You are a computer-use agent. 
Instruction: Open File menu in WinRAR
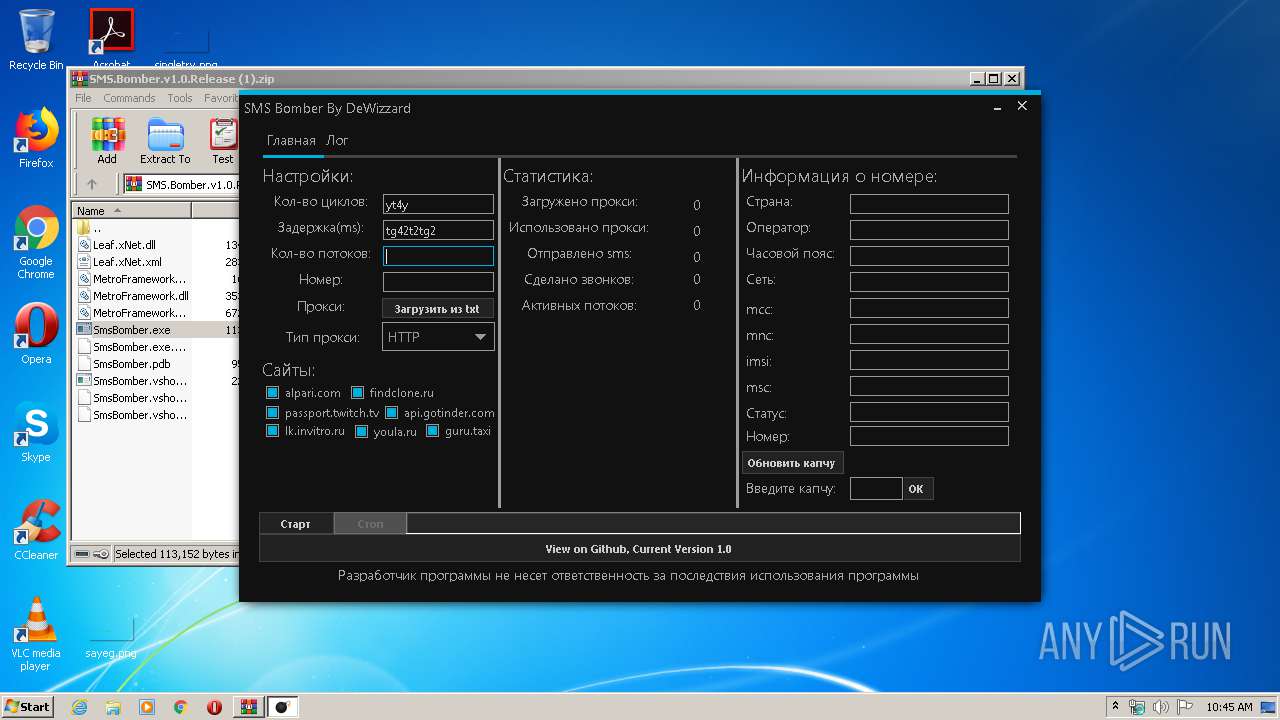(x=83, y=98)
